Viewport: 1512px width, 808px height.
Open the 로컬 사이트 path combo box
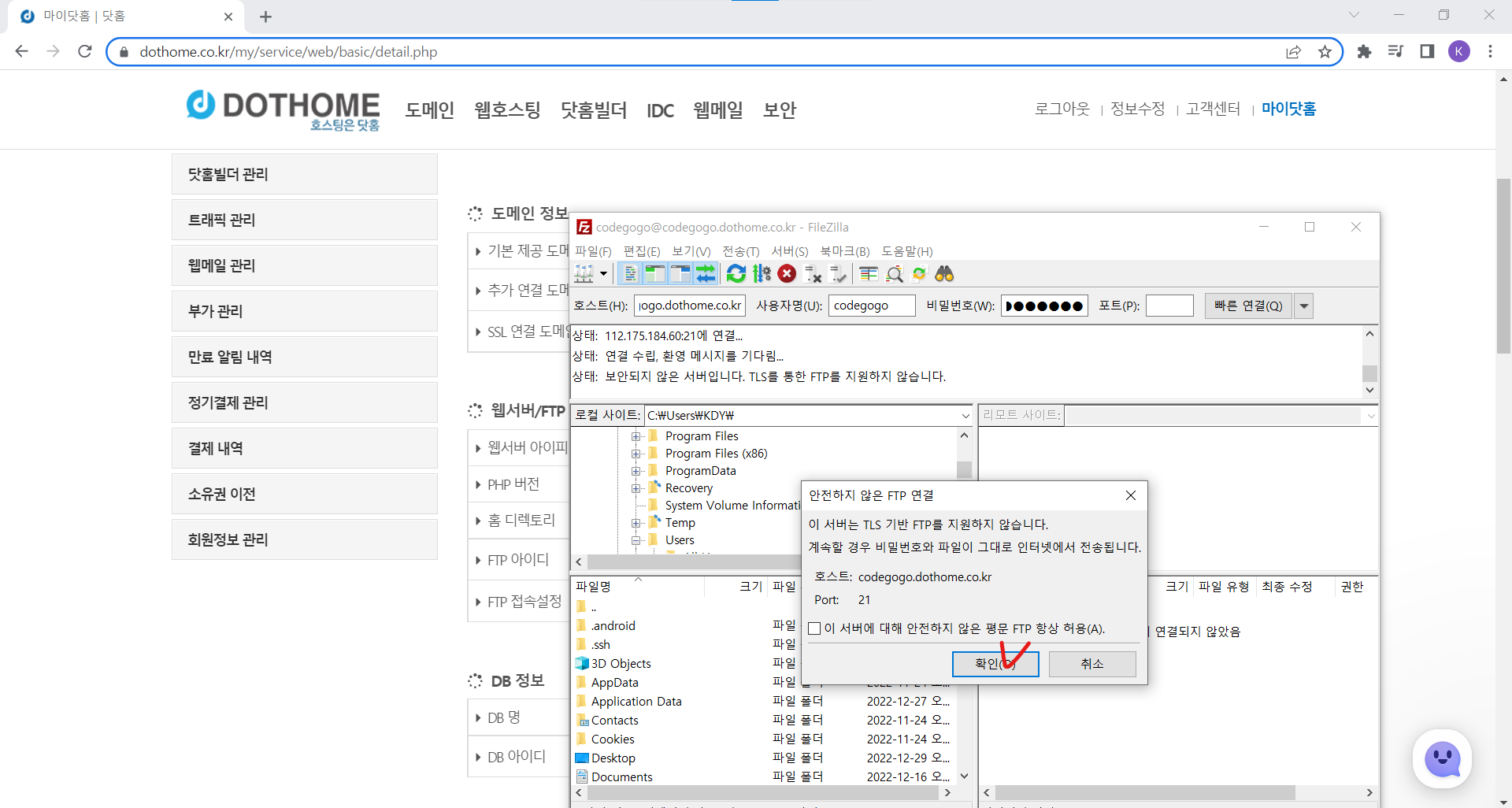point(809,415)
